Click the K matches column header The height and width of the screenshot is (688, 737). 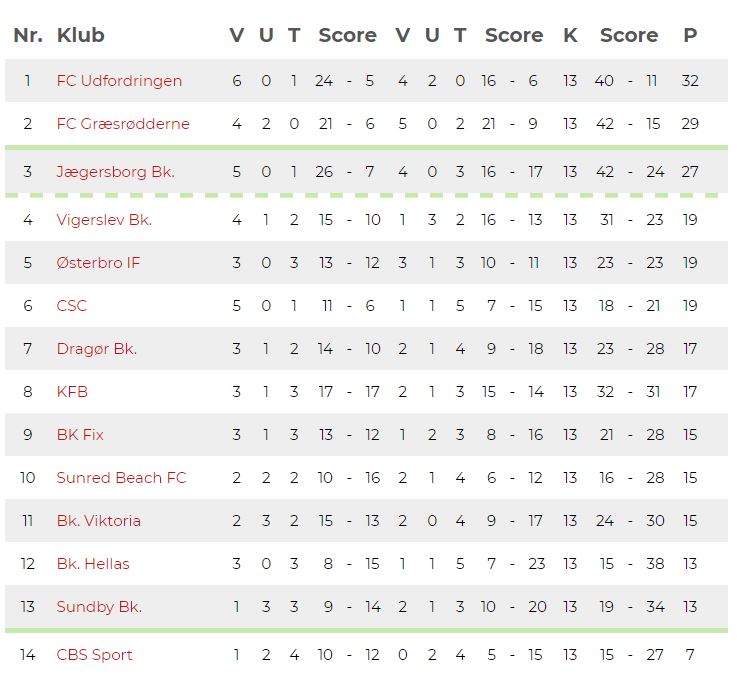point(570,35)
